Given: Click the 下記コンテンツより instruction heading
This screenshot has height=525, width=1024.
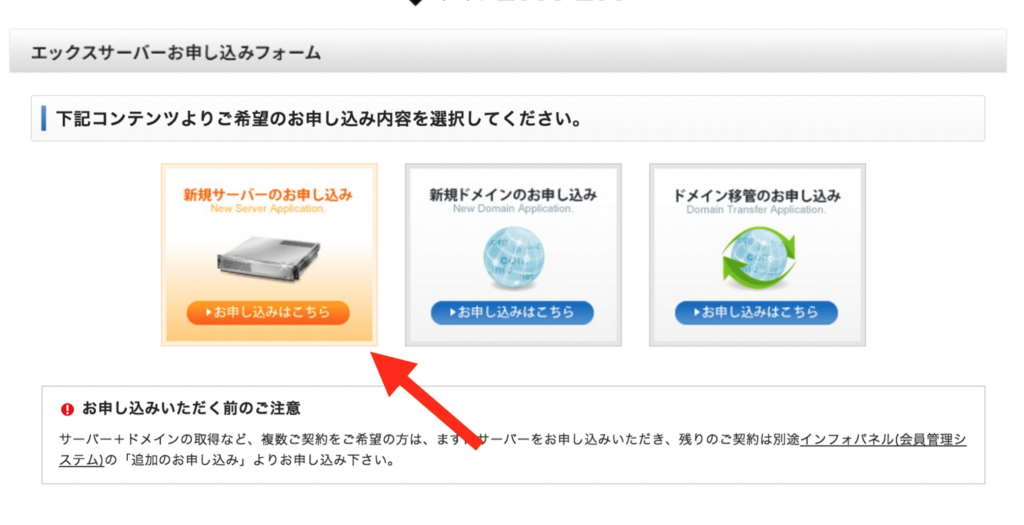Looking at the screenshot, I should (x=319, y=119).
